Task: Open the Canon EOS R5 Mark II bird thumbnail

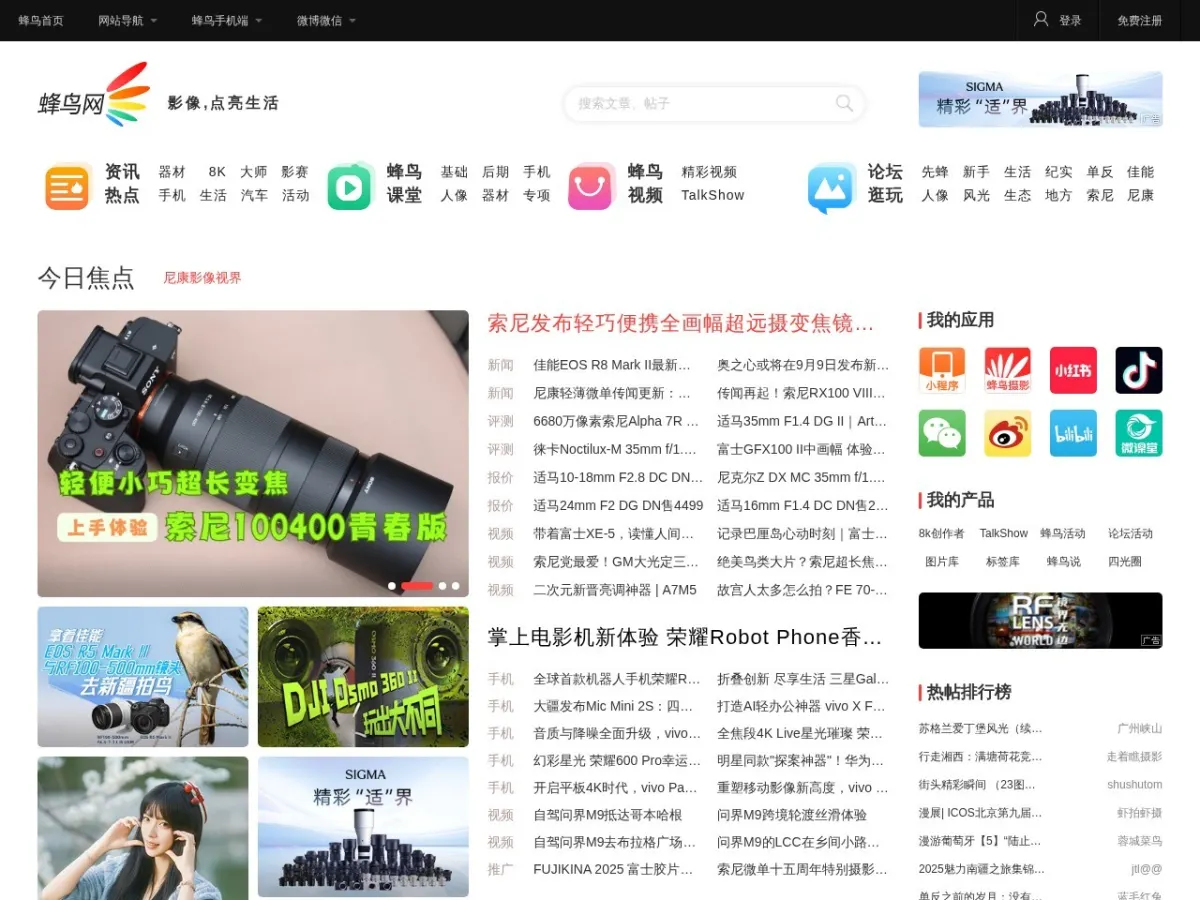Action: tap(143, 677)
